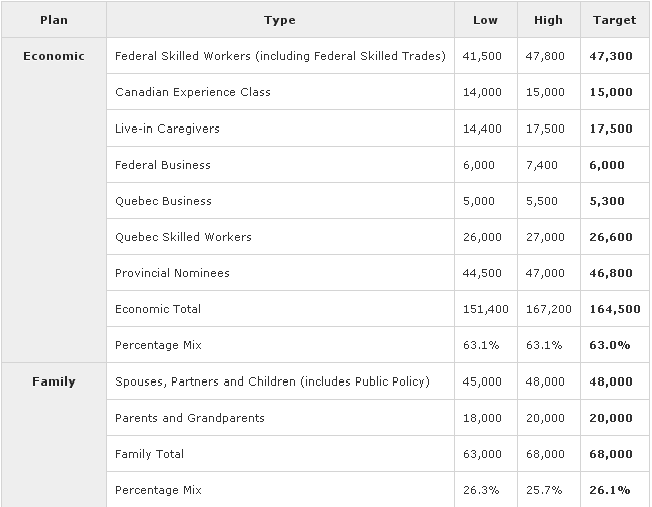Click the Provincial Nominees type cell
Image resolution: width=652 pixels, height=507 pixels.
[172, 273]
